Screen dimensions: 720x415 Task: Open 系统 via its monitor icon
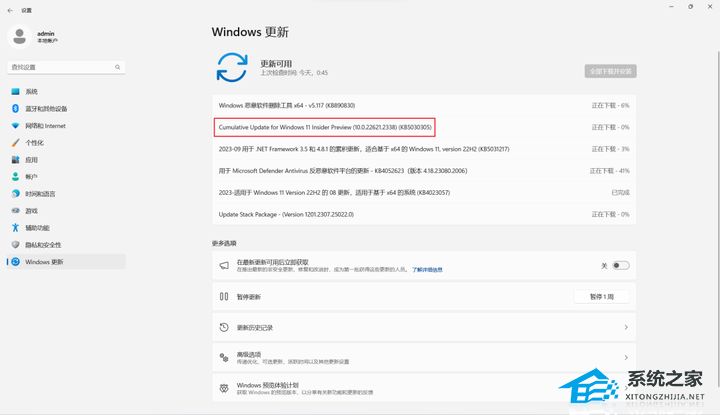tap(15, 91)
